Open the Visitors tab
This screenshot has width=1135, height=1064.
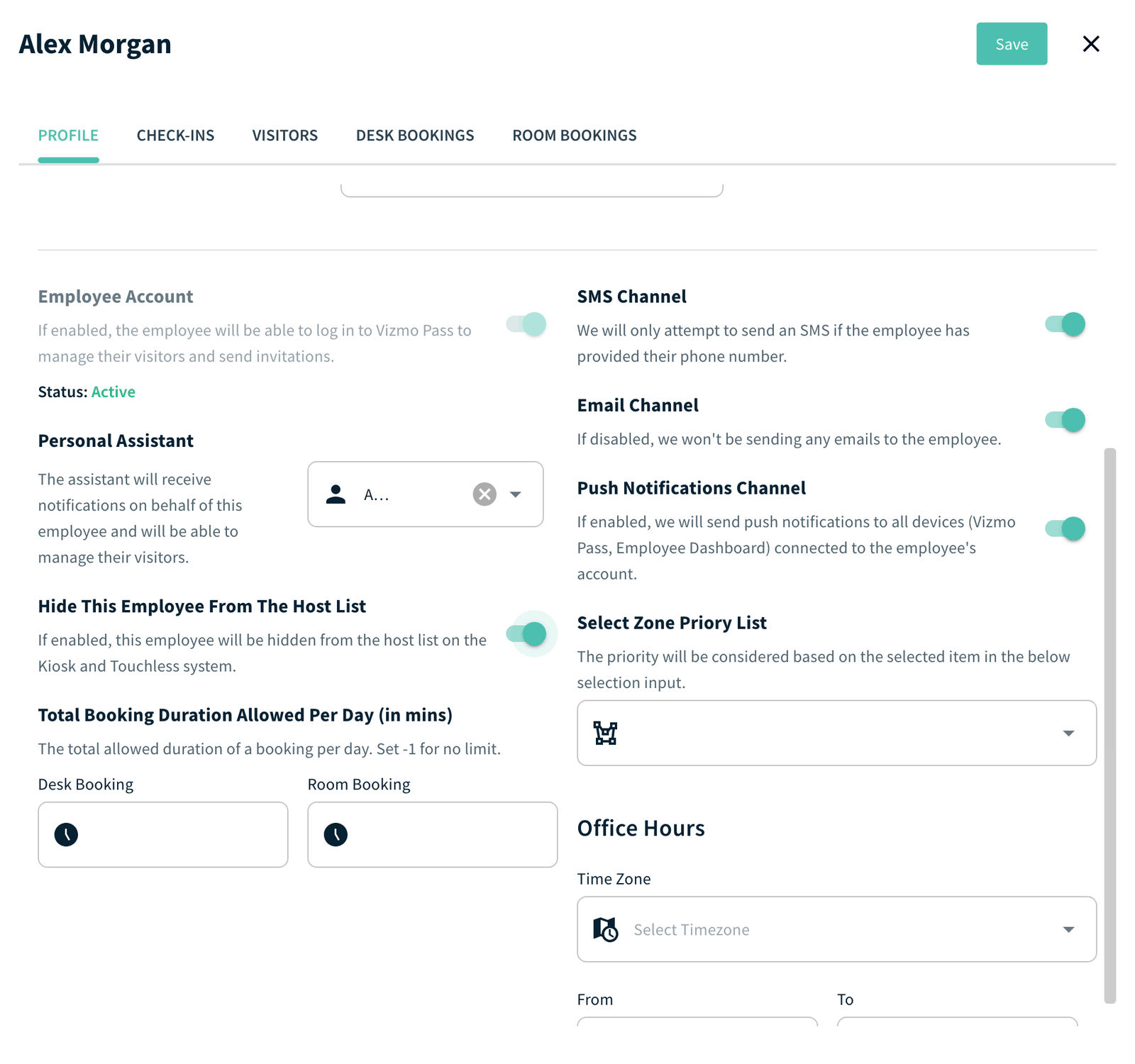(x=285, y=135)
